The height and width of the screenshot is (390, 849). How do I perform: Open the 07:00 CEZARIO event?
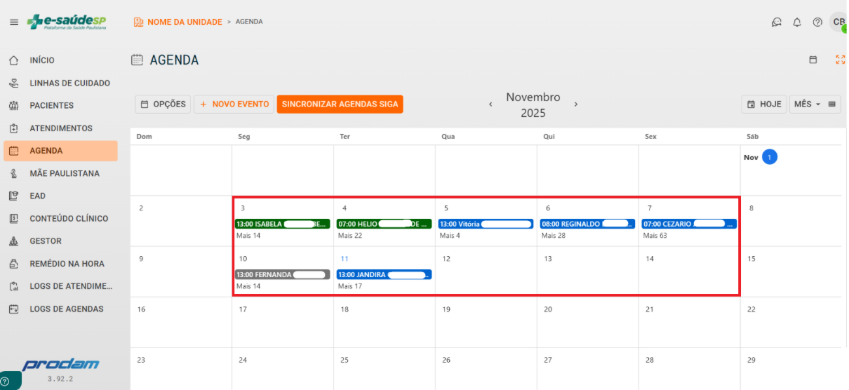click(689, 224)
